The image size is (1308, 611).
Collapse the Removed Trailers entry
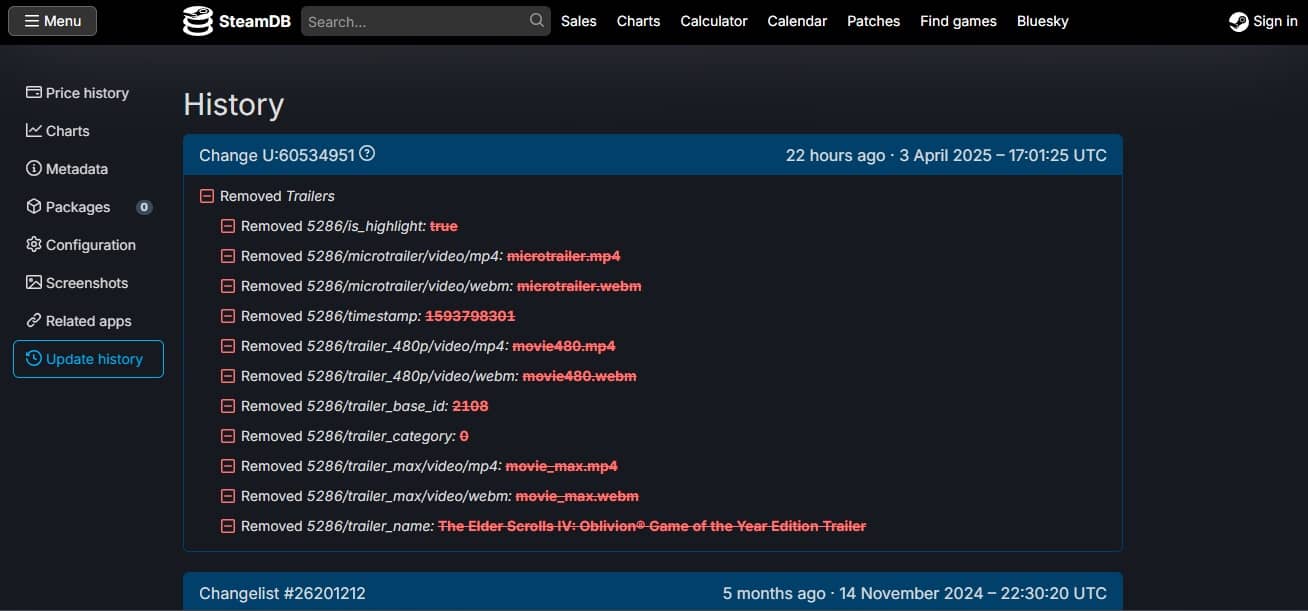click(x=207, y=196)
